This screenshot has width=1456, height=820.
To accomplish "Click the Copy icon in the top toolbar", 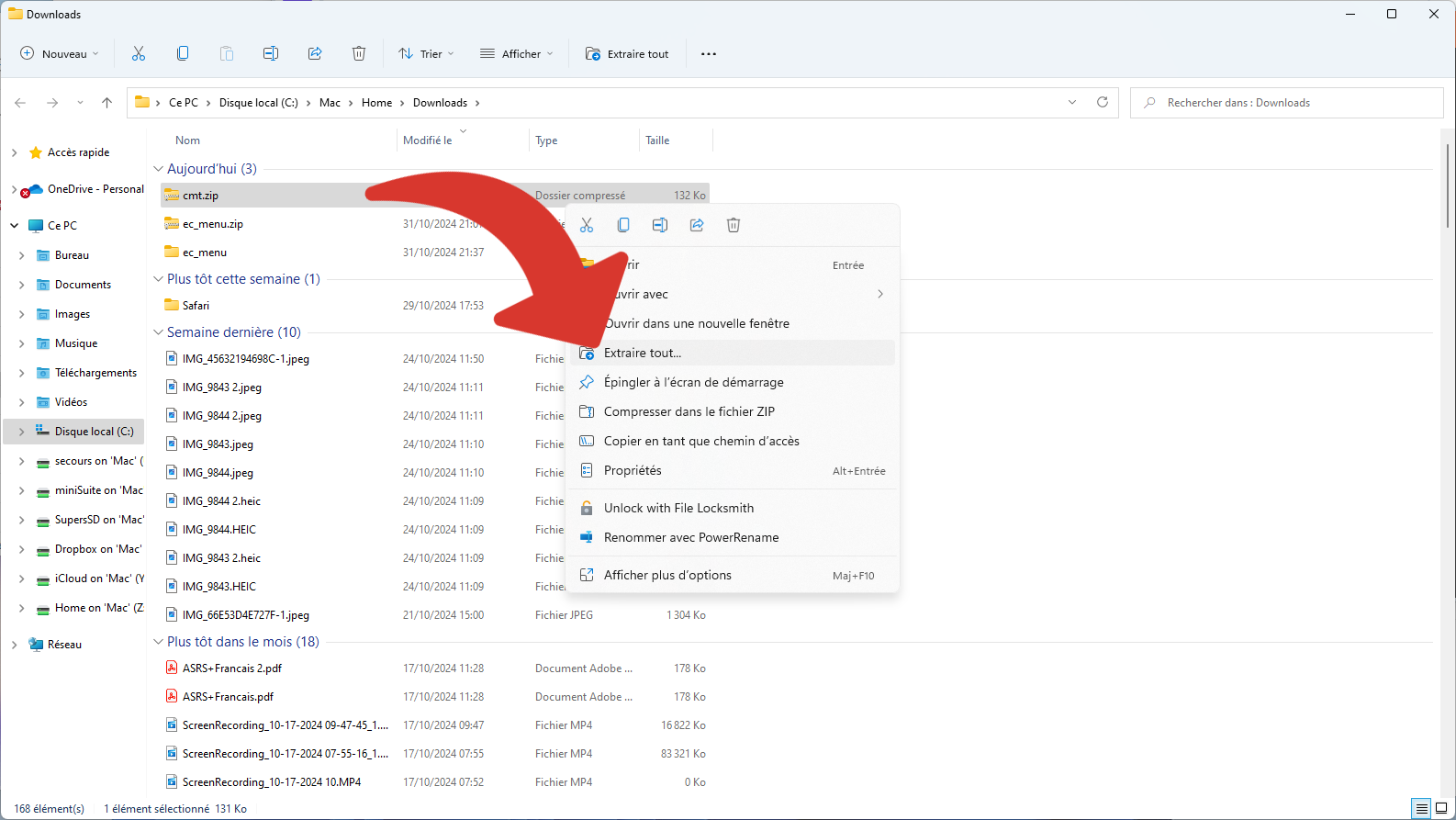I will pyautogui.click(x=183, y=54).
